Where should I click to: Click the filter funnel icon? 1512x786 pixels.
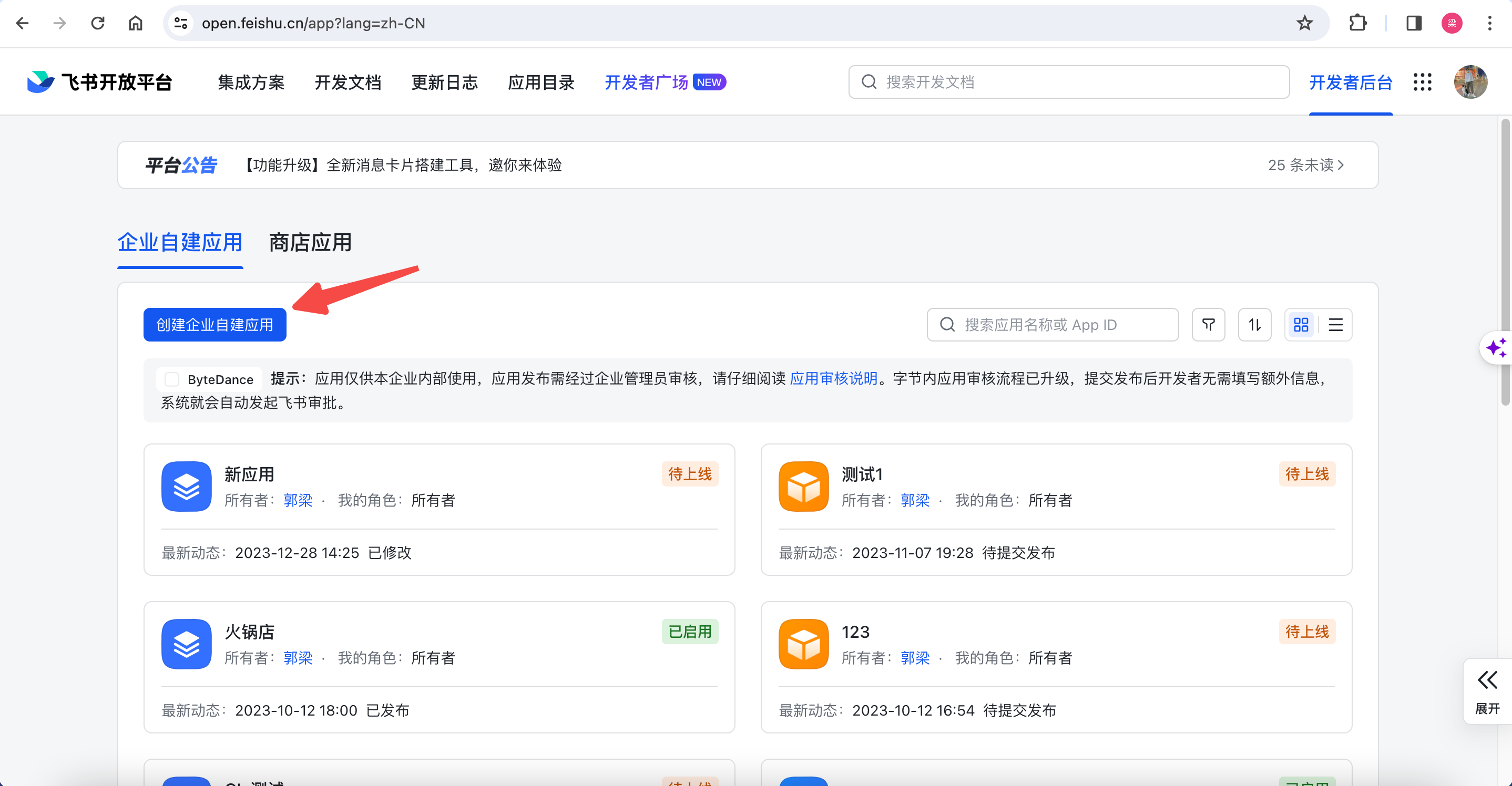[1208, 324]
